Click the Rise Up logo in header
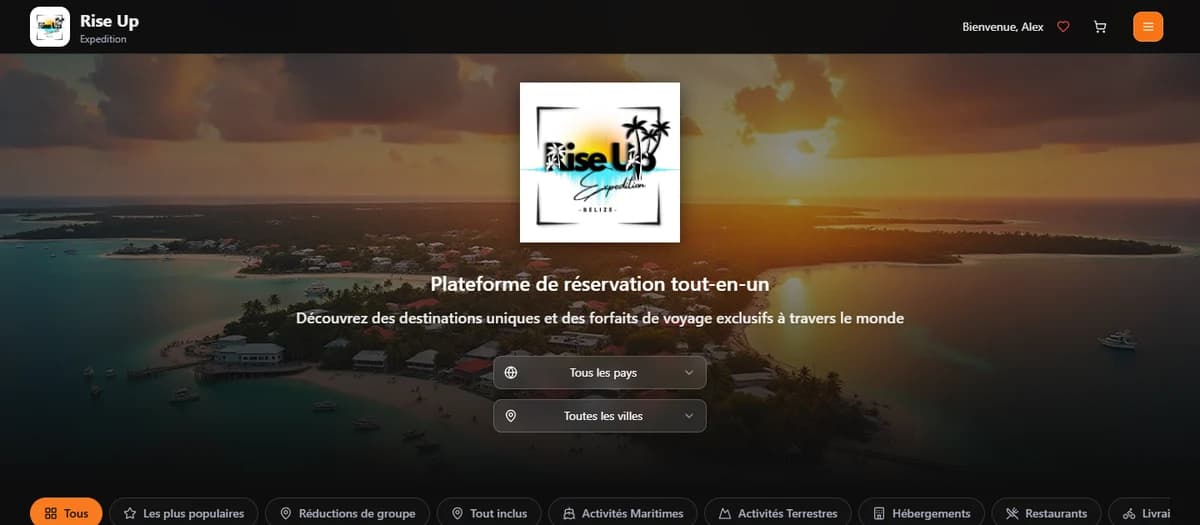1200x525 pixels. 50,27
